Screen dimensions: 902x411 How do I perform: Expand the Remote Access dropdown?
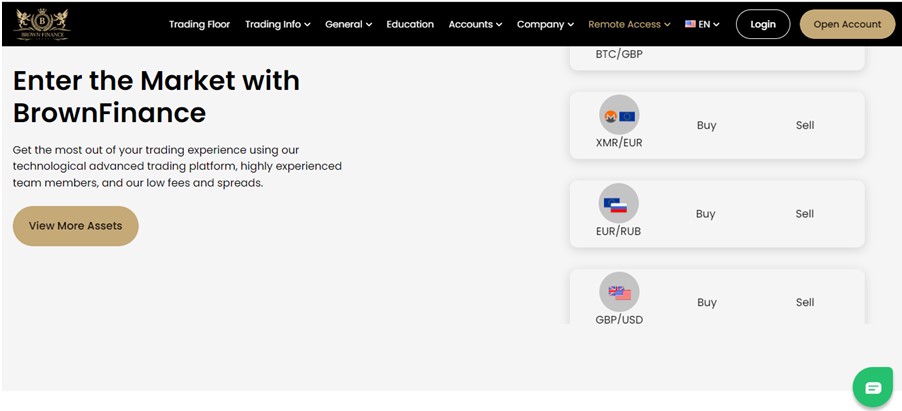(x=629, y=24)
